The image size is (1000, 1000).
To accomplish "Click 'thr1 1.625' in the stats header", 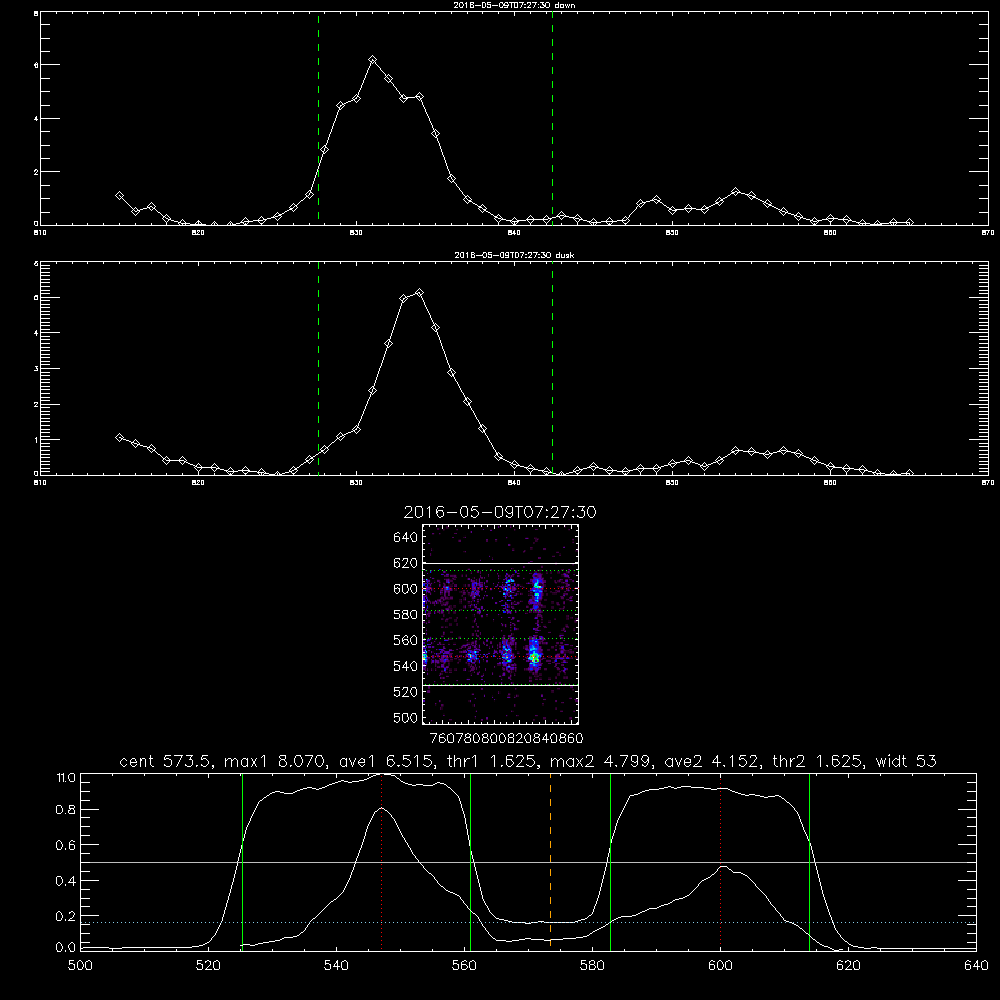I will click(x=493, y=761).
